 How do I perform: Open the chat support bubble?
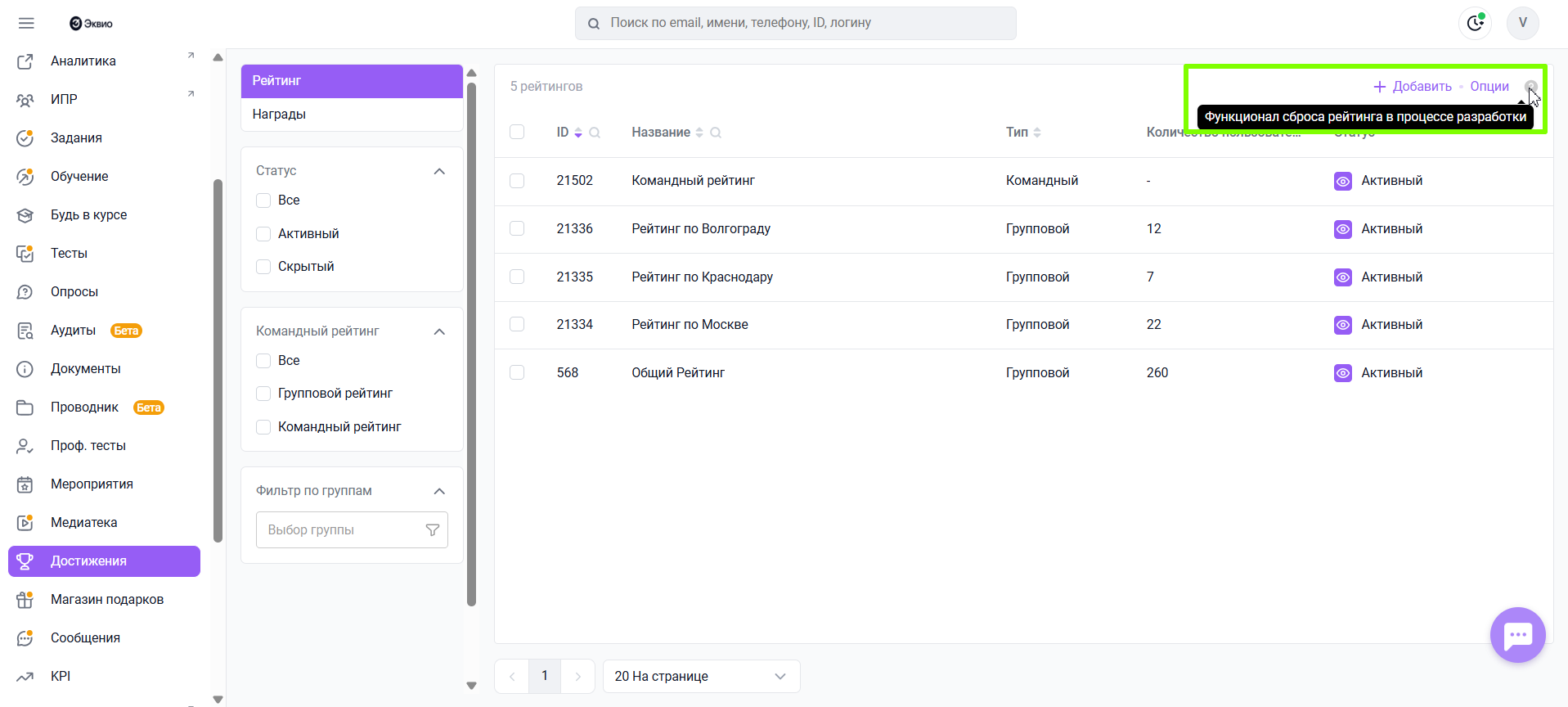click(x=1517, y=635)
